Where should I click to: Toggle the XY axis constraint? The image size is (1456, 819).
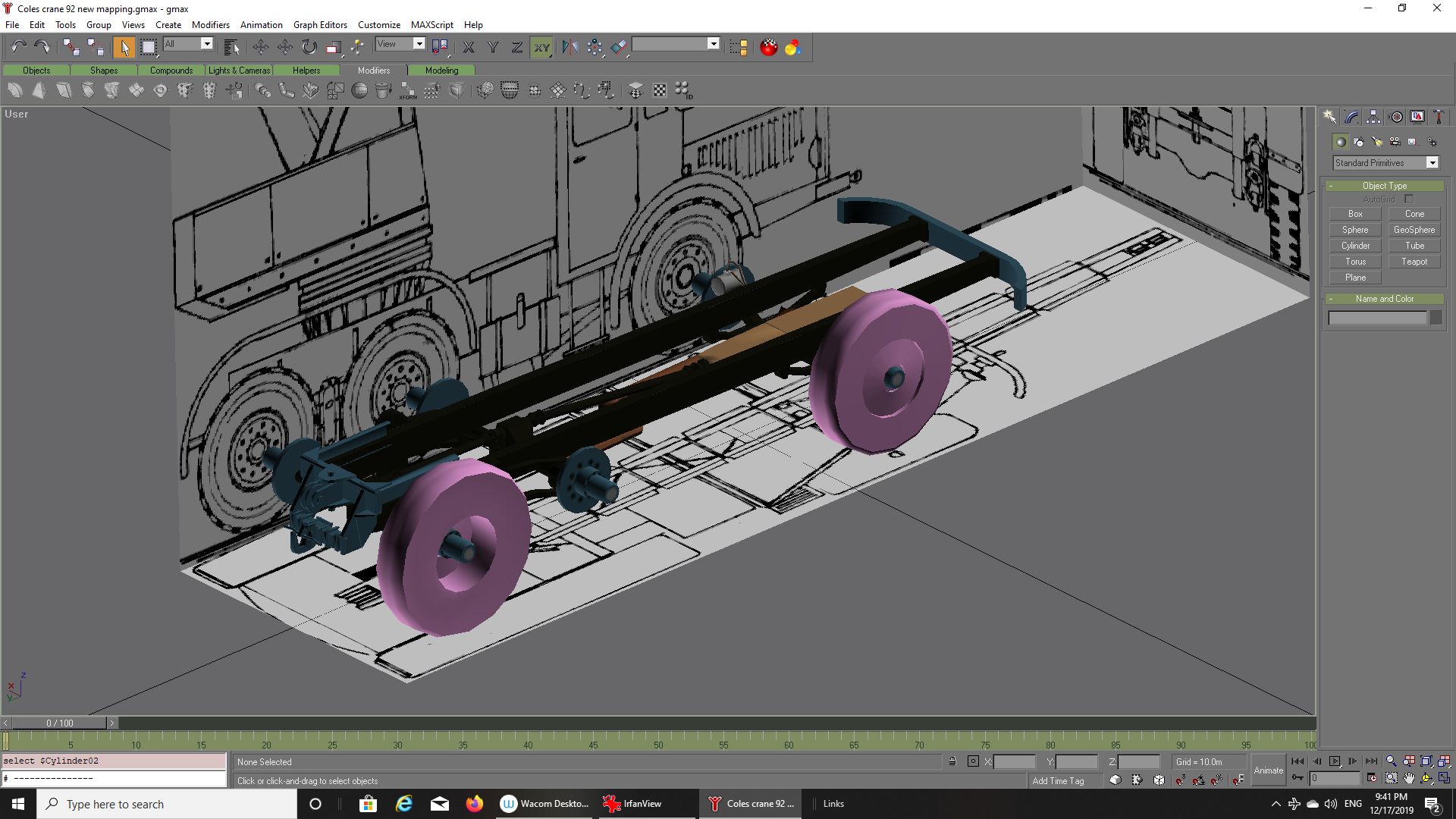coord(541,48)
